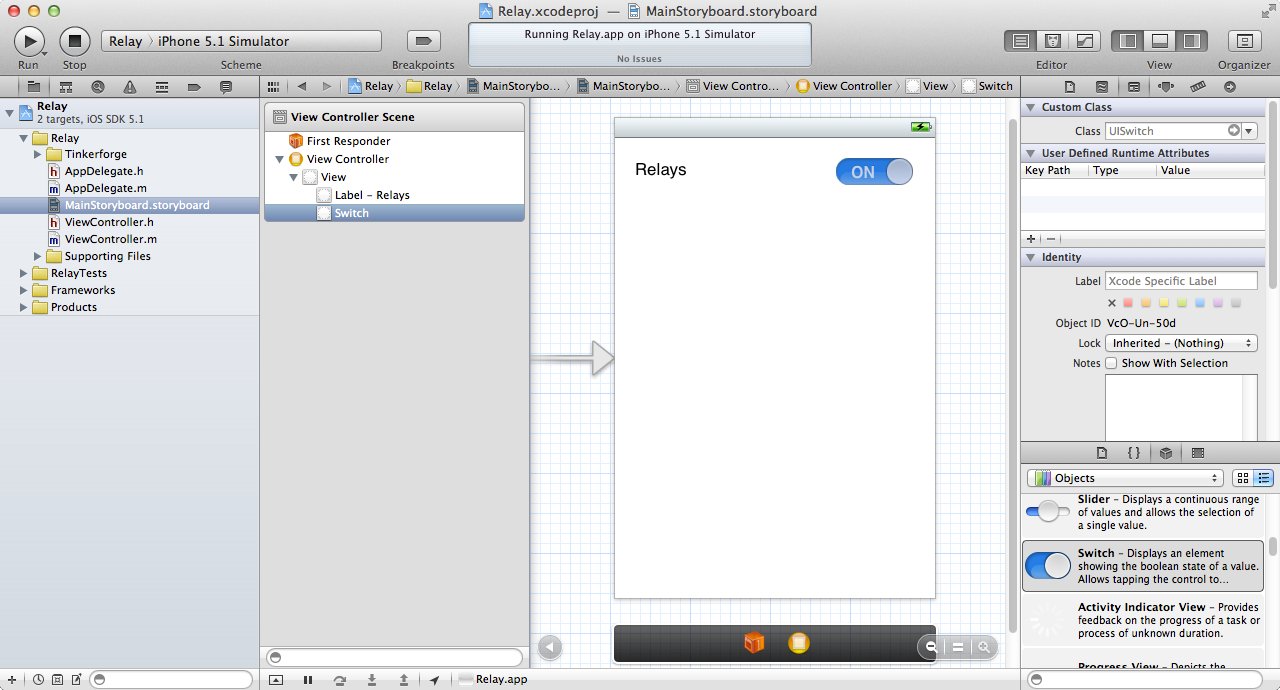
Task: Zoom in the storyboard canvas
Action: coord(984,647)
